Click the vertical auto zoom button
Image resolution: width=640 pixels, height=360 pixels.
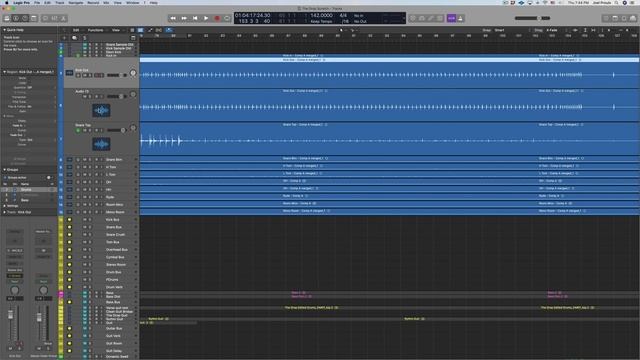click(x=585, y=30)
